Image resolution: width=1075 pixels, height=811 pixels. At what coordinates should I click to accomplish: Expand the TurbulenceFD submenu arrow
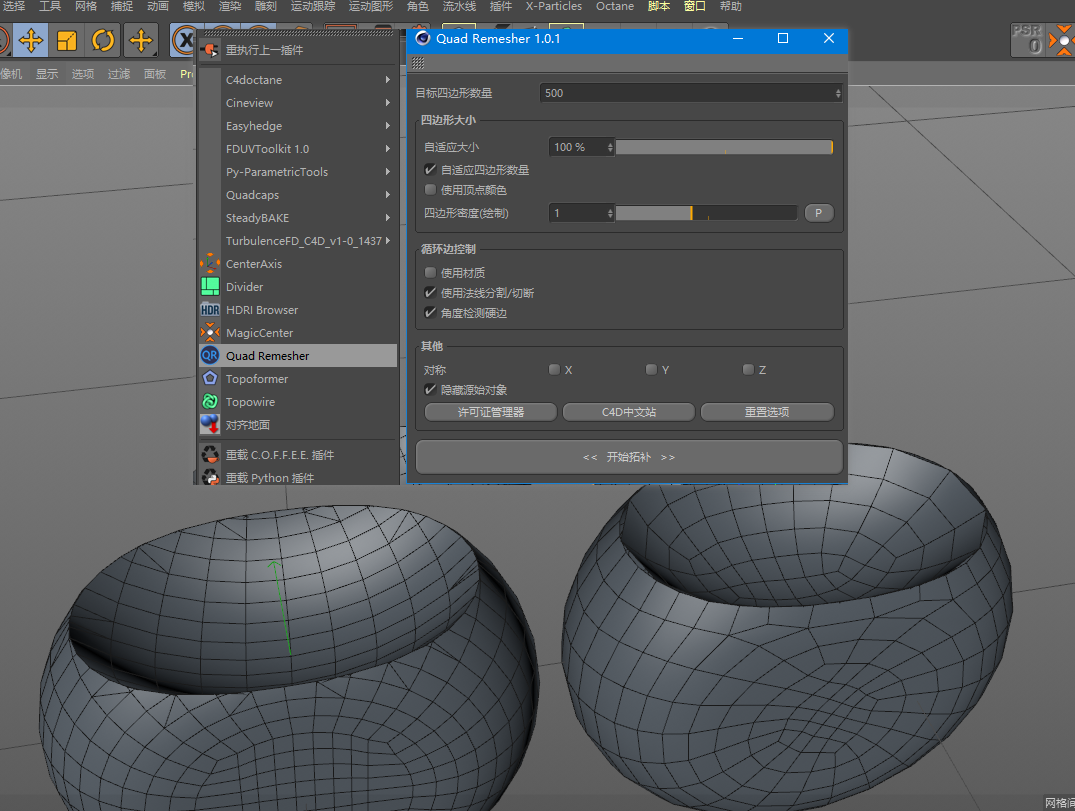(388, 241)
